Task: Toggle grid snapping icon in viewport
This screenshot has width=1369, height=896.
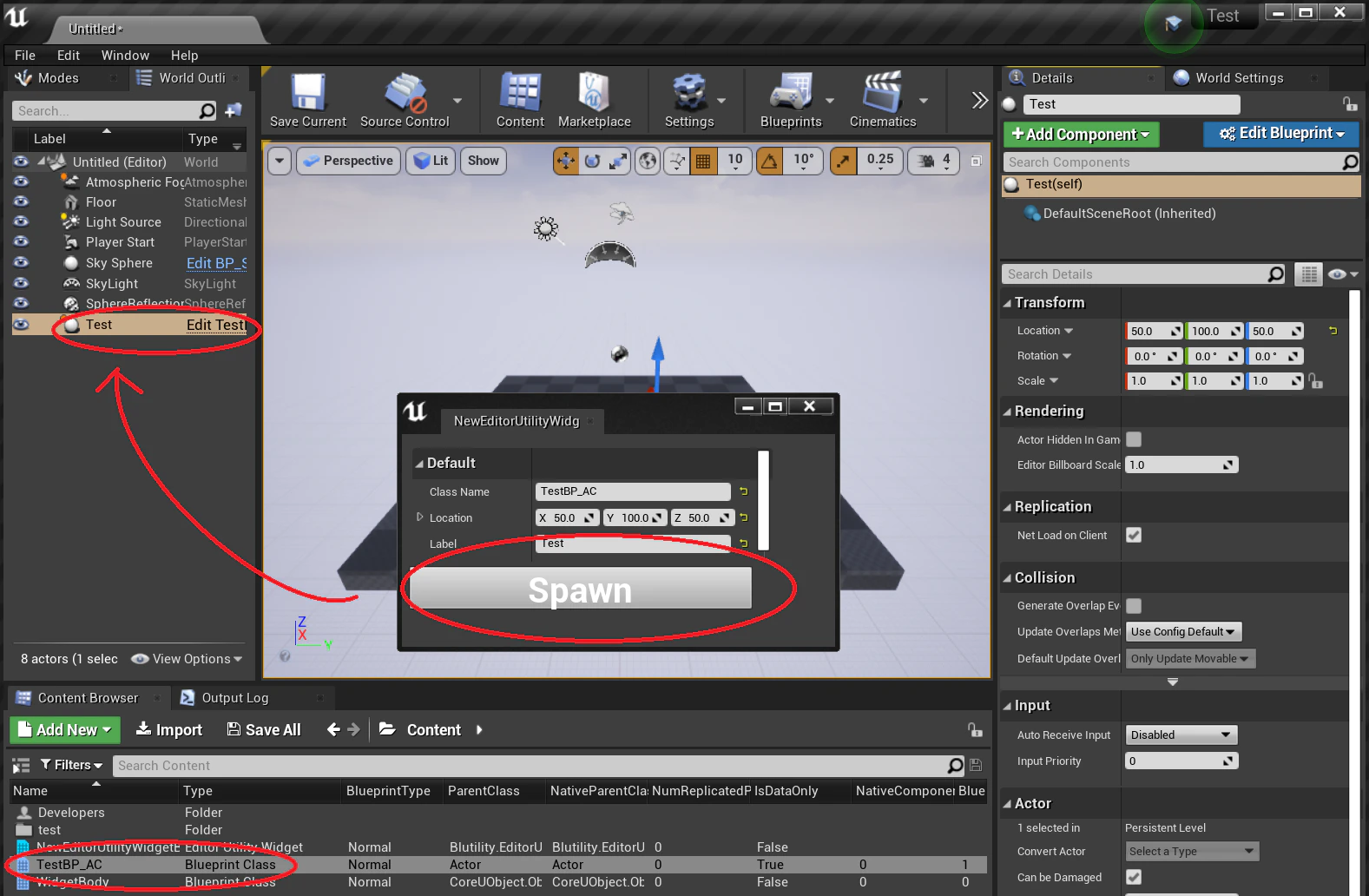Action: (703, 161)
